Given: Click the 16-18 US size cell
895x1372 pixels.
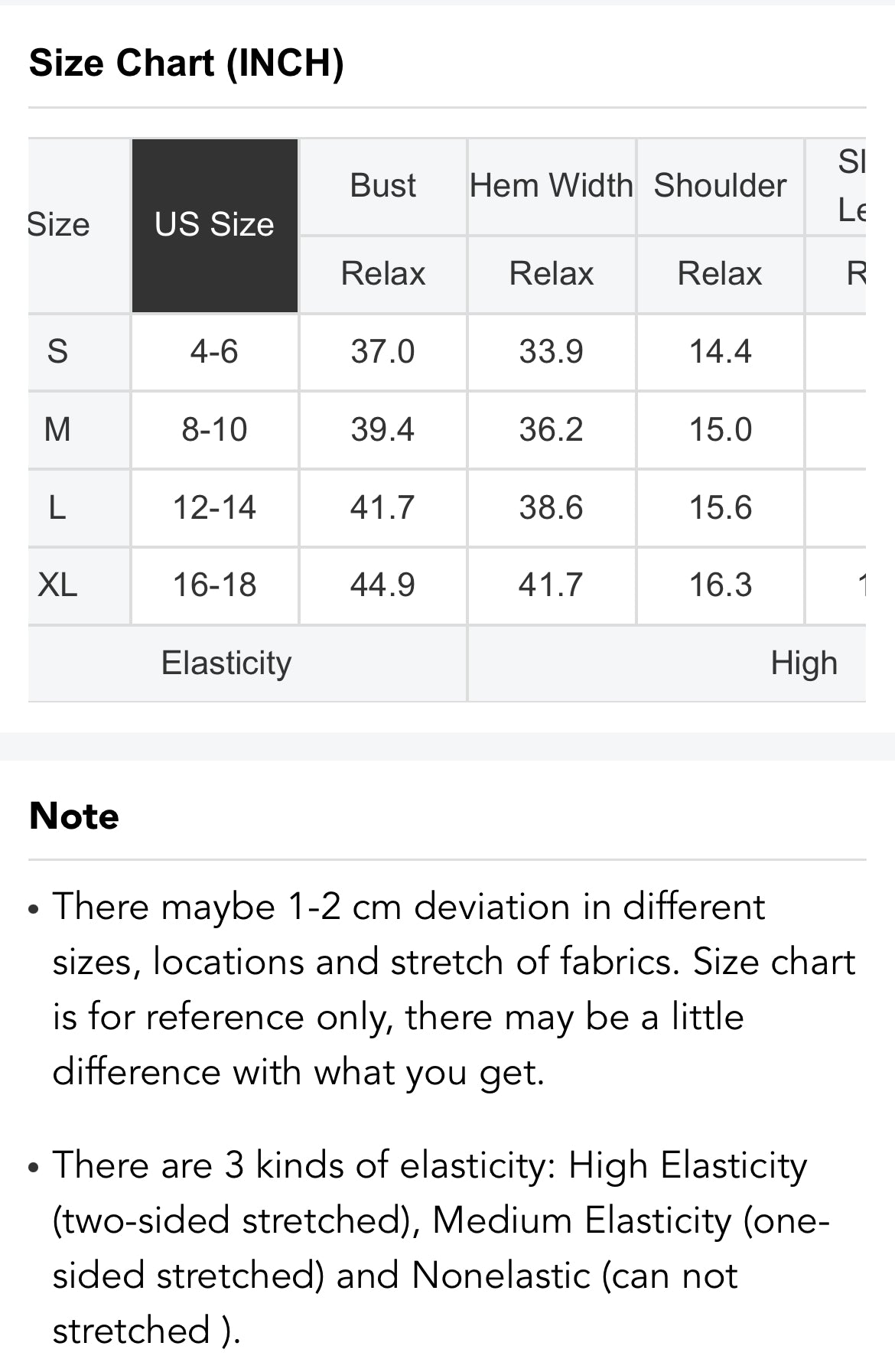Looking at the screenshot, I should point(214,585).
